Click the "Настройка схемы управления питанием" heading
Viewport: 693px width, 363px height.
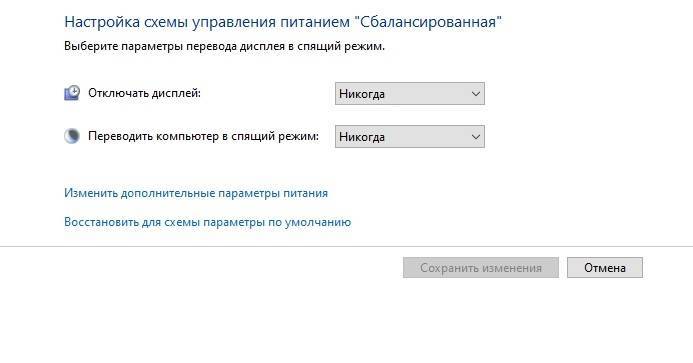point(207,22)
